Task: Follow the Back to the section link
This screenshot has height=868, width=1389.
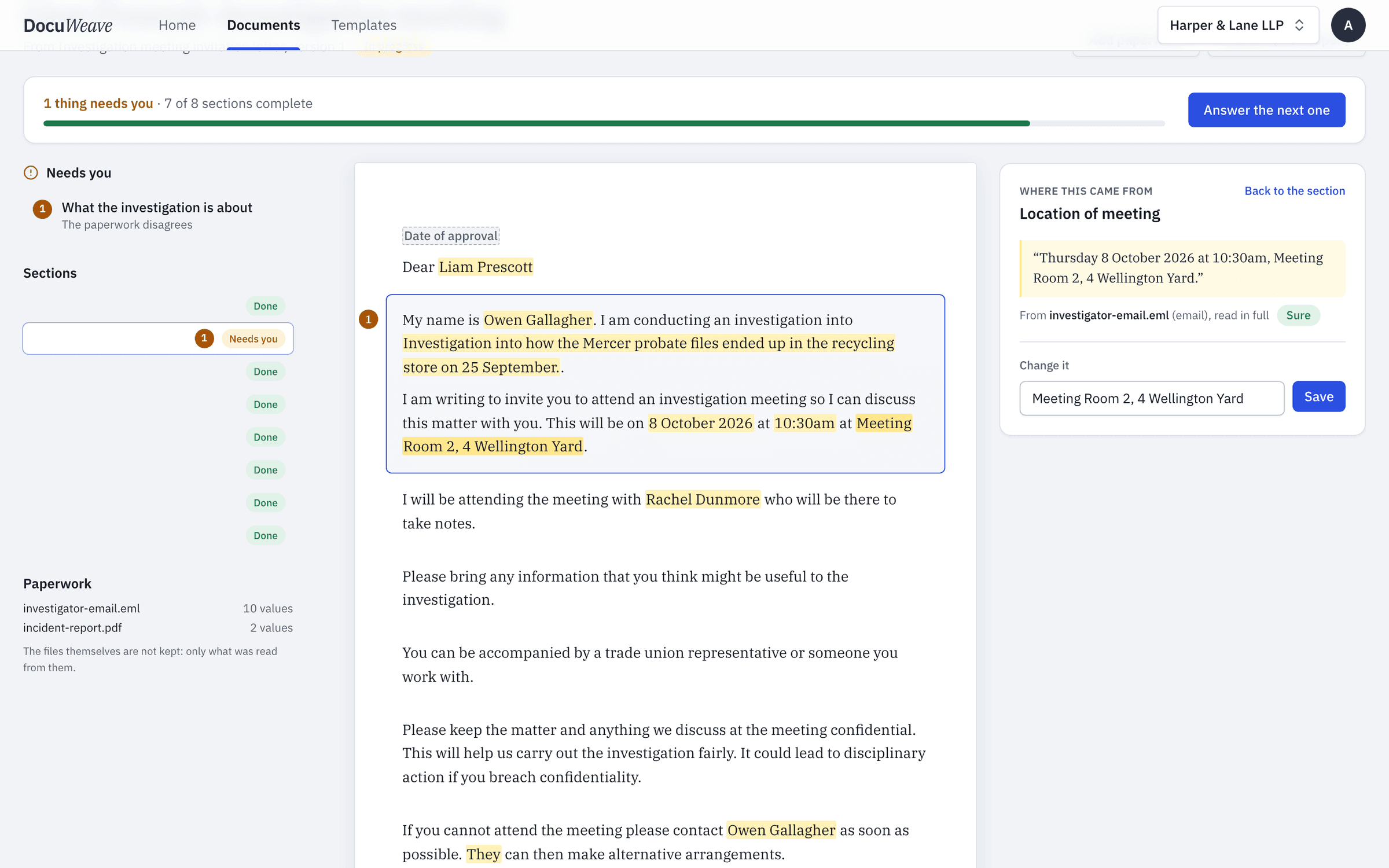Action: point(1295,191)
